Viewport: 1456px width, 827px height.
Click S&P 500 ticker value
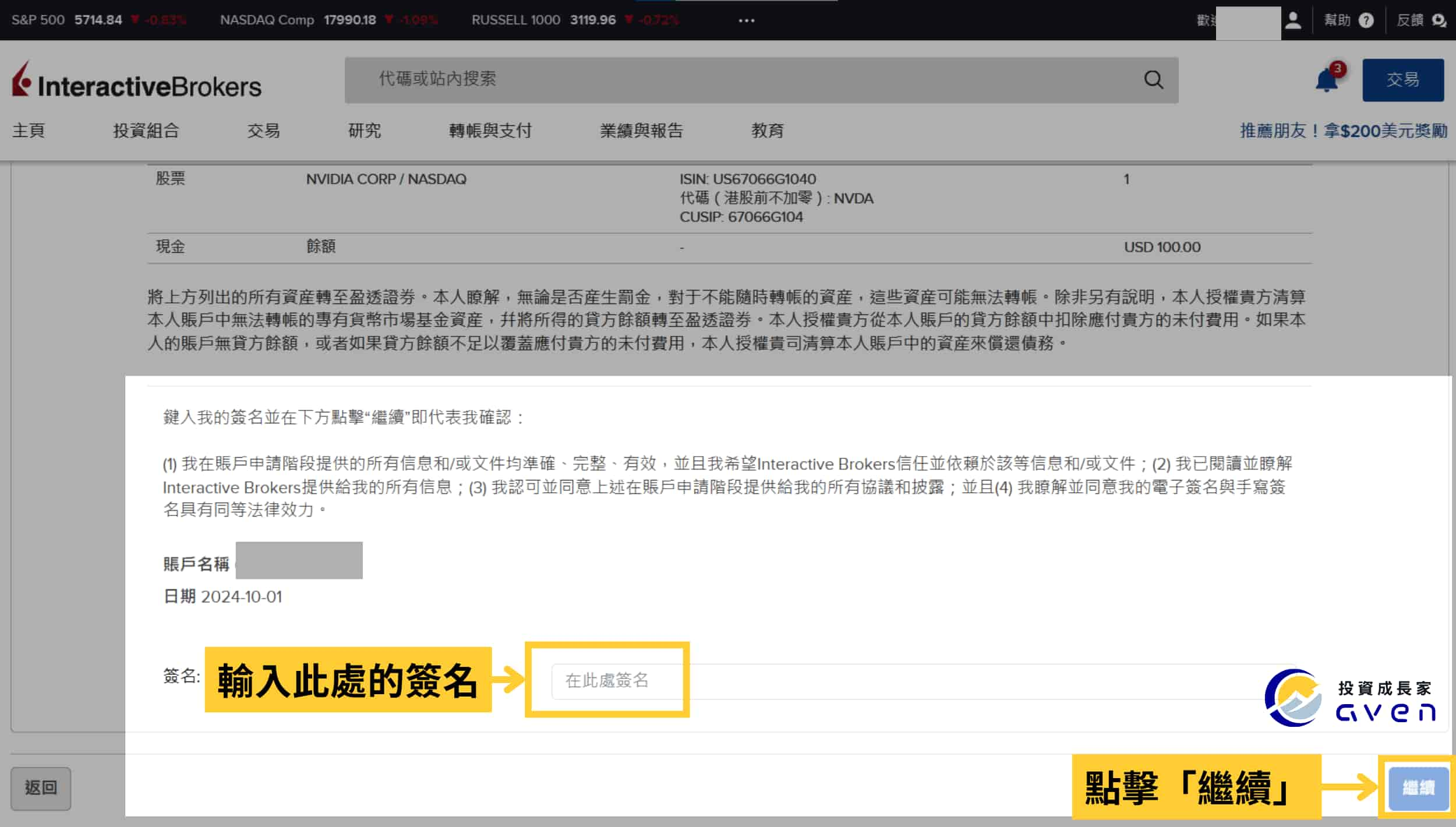98,20
